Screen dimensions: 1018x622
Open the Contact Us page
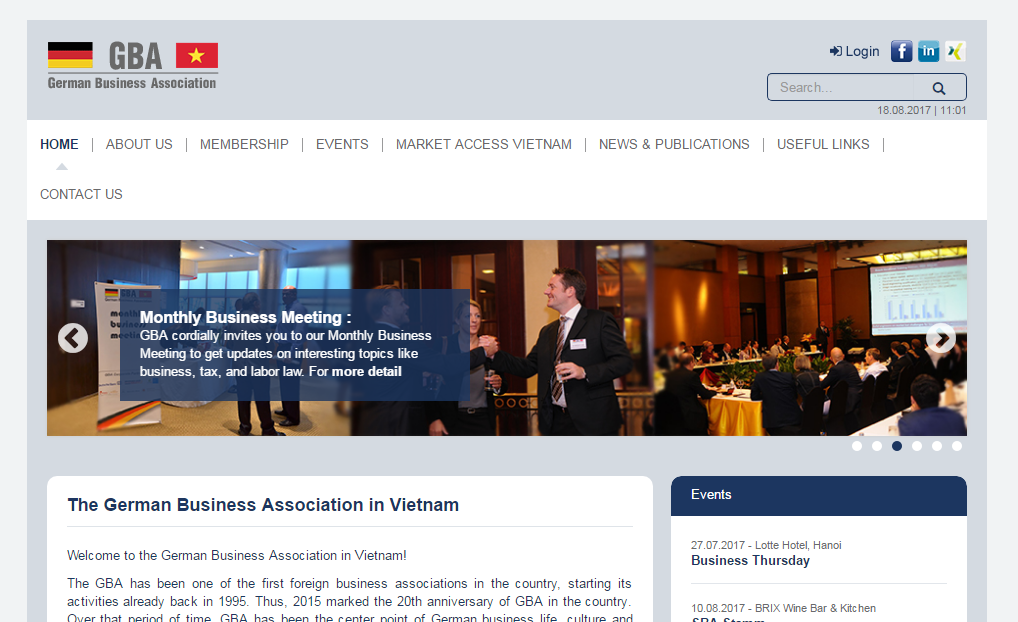(81, 194)
